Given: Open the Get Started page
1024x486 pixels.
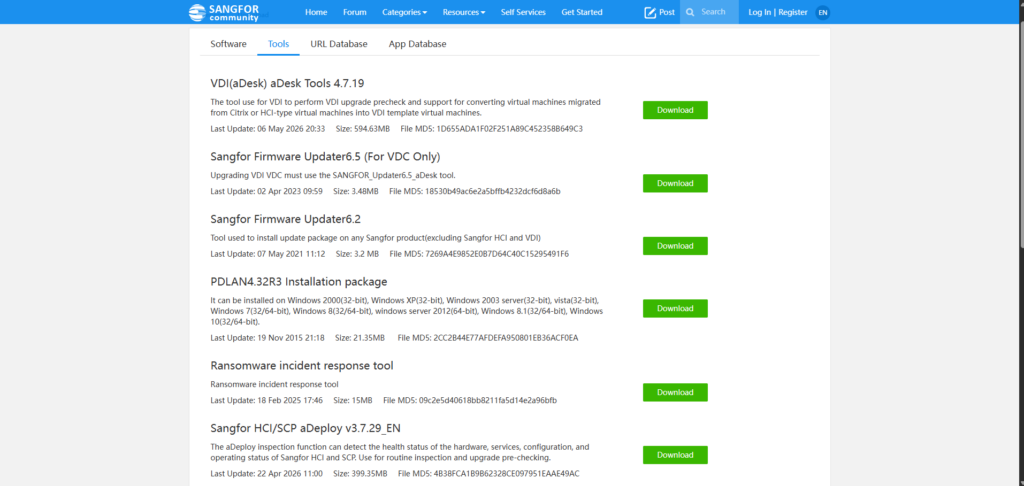Looking at the screenshot, I should tap(582, 12).
